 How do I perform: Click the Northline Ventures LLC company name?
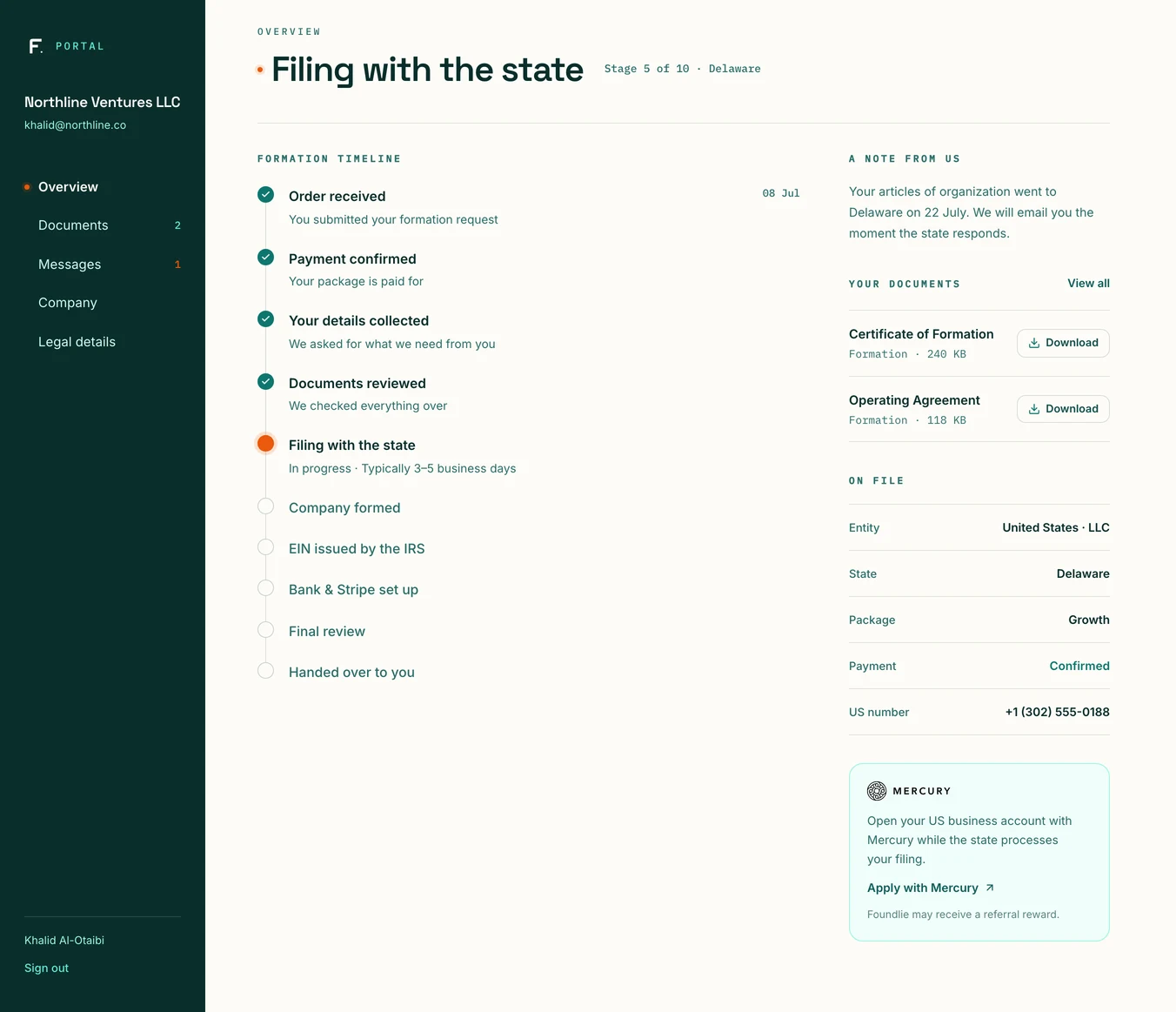pos(103,102)
